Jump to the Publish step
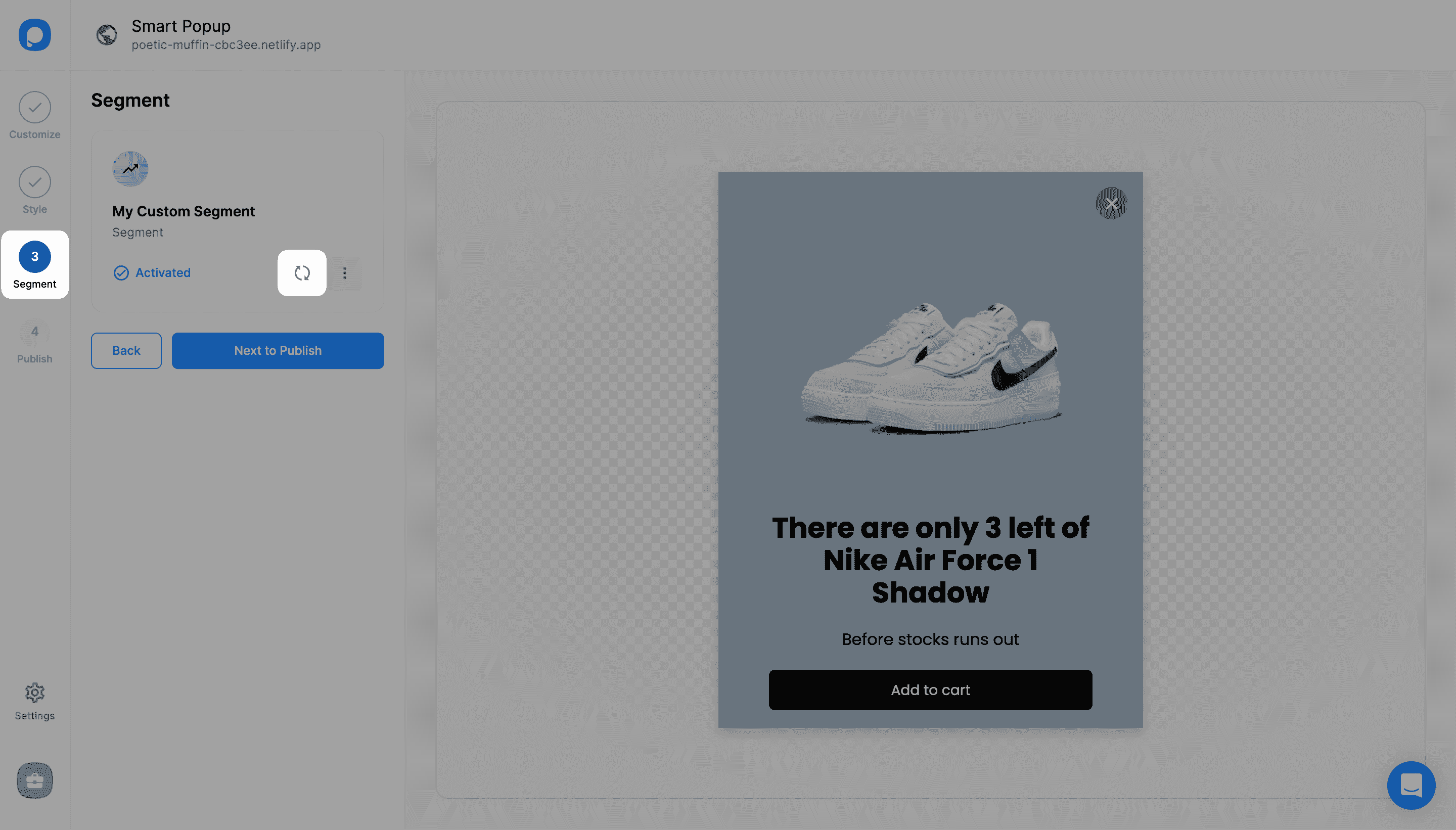Viewport: 1456px width, 830px height. tap(35, 340)
